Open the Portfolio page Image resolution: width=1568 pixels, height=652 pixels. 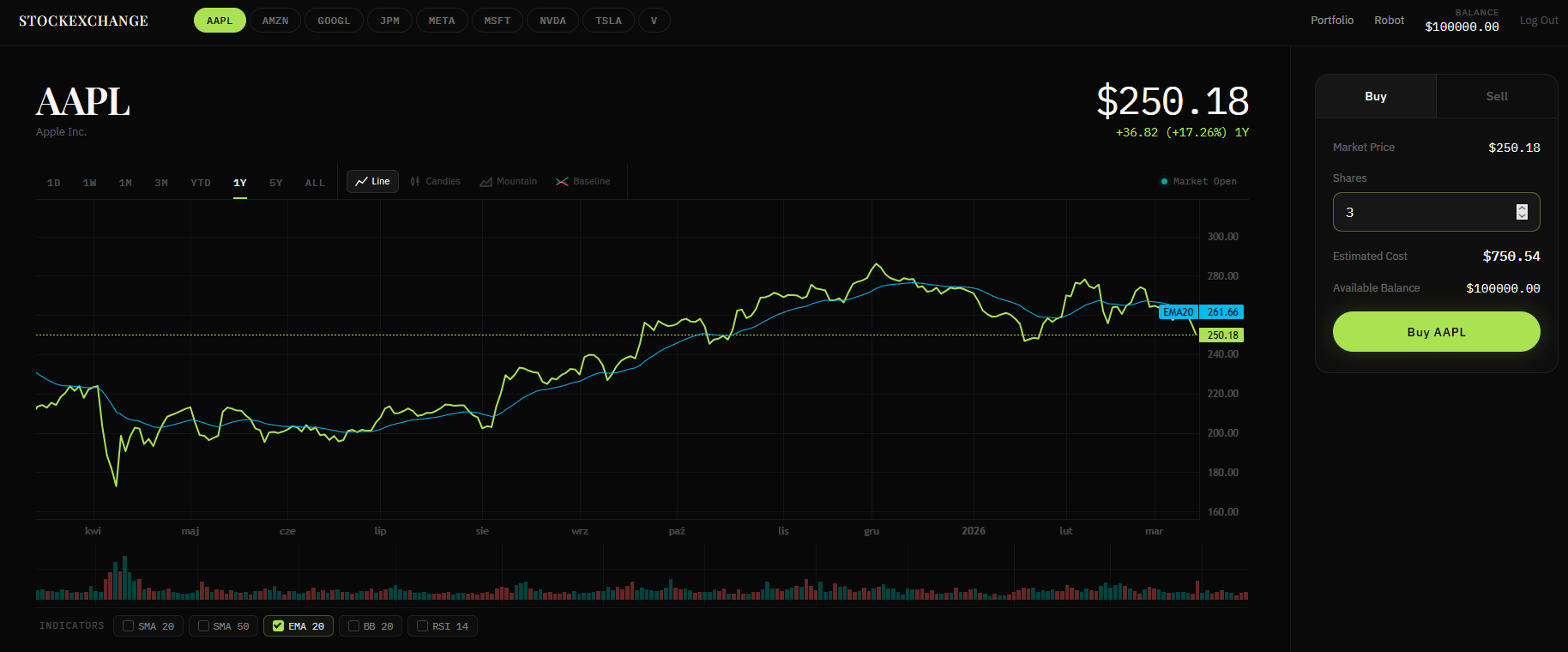[1332, 20]
